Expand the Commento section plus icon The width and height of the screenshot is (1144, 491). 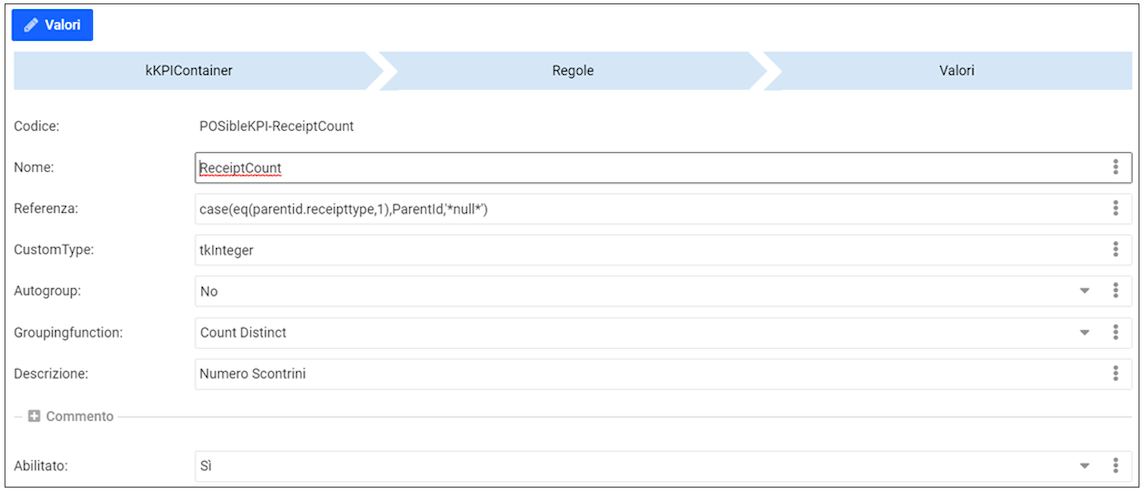pos(34,416)
